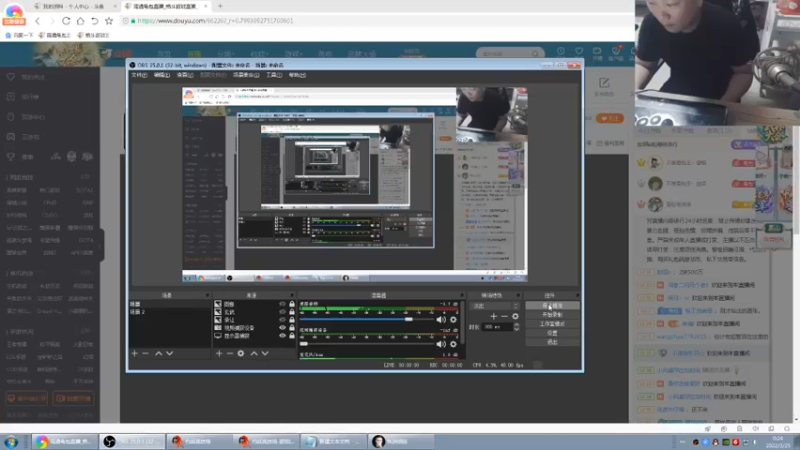Pop out the sources dock panel

(x=292, y=295)
